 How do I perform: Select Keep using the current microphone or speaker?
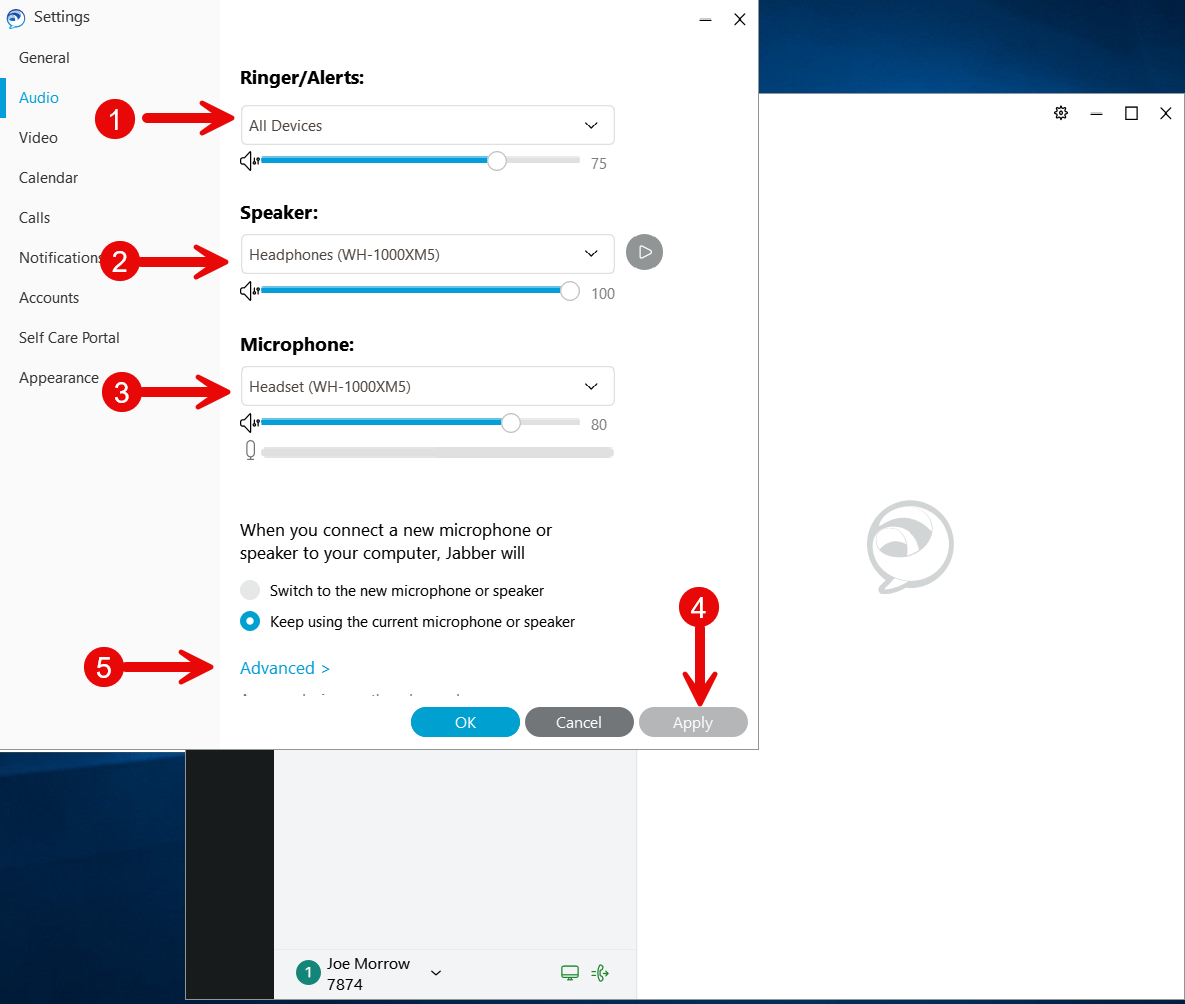pos(250,621)
